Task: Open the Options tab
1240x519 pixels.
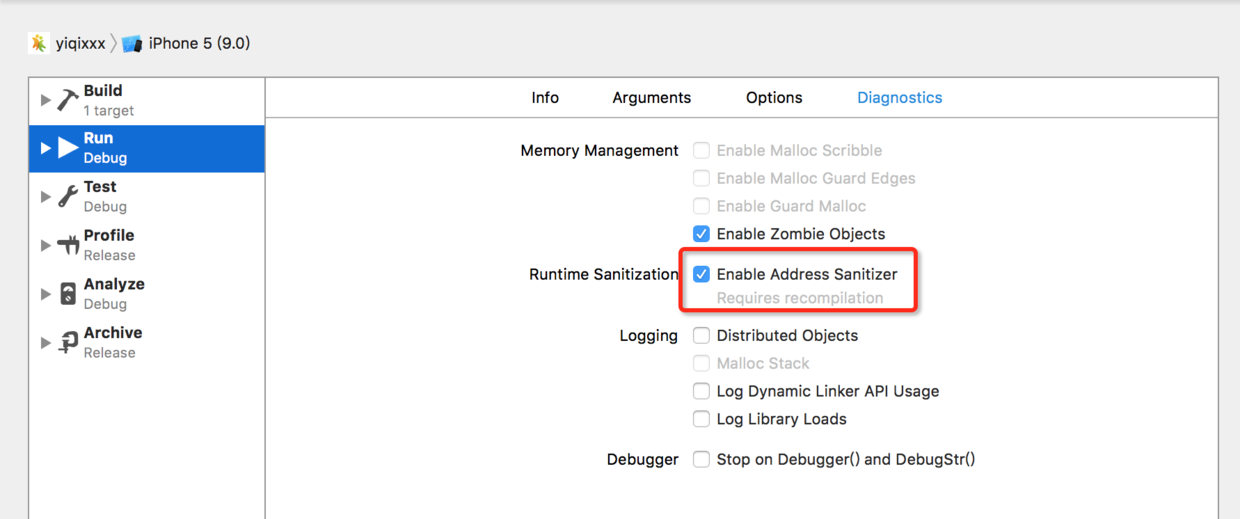Action: click(x=774, y=97)
